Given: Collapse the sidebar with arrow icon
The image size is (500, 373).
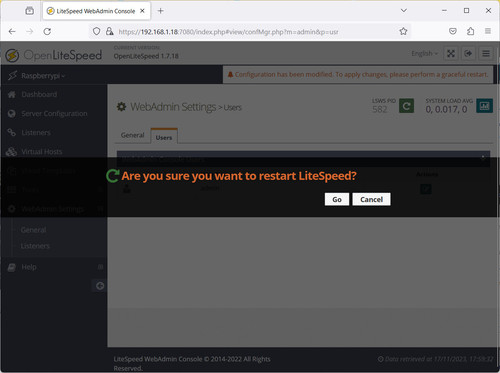Looking at the screenshot, I should (x=100, y=286).
